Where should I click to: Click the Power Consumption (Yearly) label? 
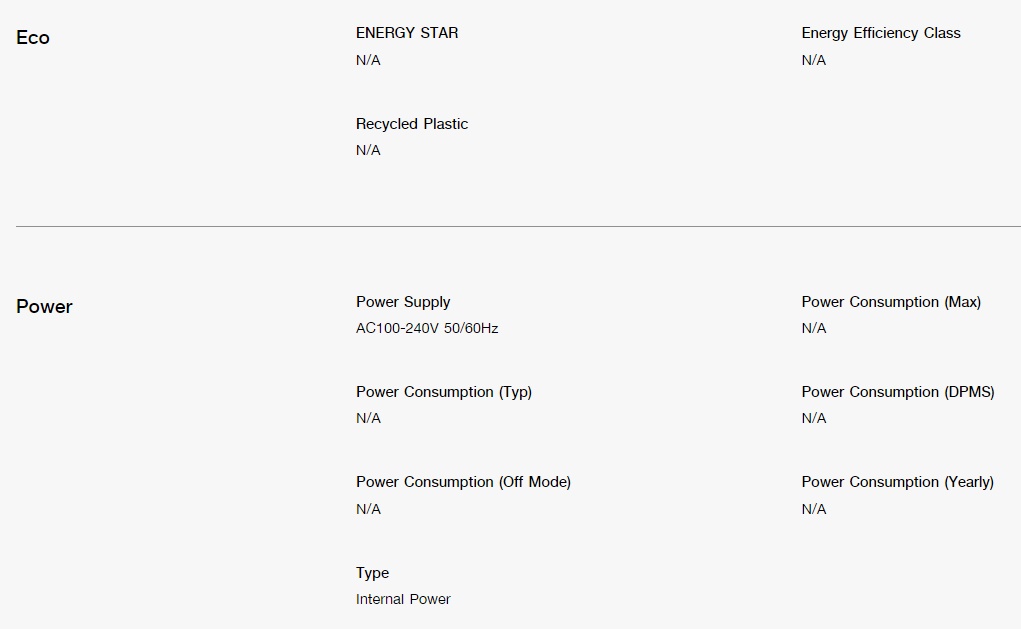pyautogui.click(x=898, y=482)
